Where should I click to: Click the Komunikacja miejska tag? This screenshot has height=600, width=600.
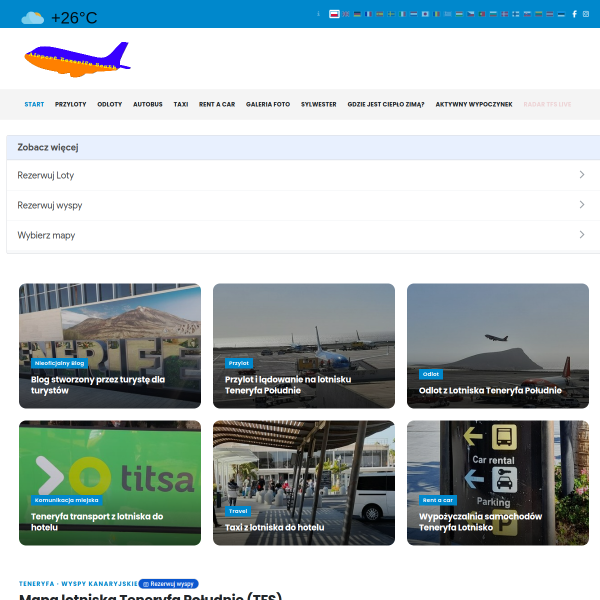pos(67,500)
